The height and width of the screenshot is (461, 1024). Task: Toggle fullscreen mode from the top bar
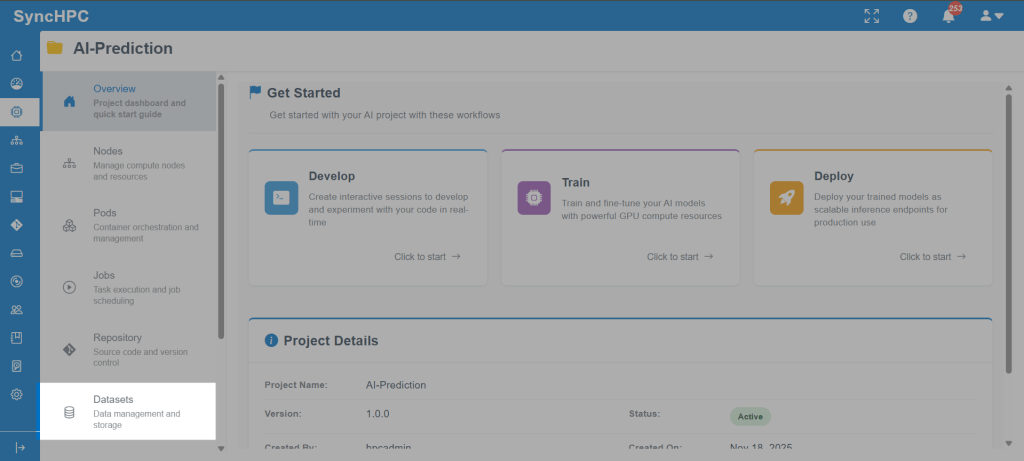pos(871,16)
